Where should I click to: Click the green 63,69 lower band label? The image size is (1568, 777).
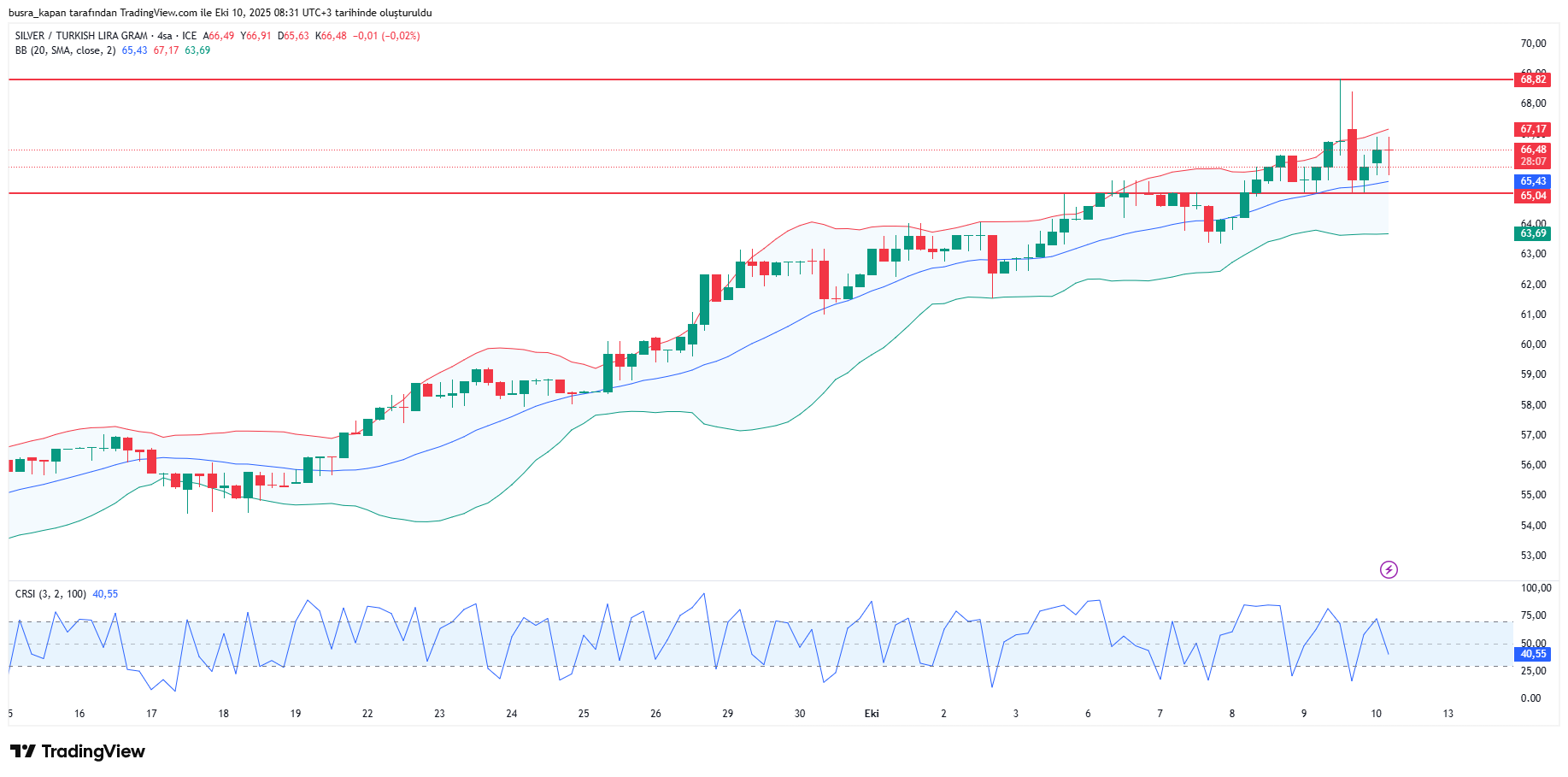(1533, 233)
